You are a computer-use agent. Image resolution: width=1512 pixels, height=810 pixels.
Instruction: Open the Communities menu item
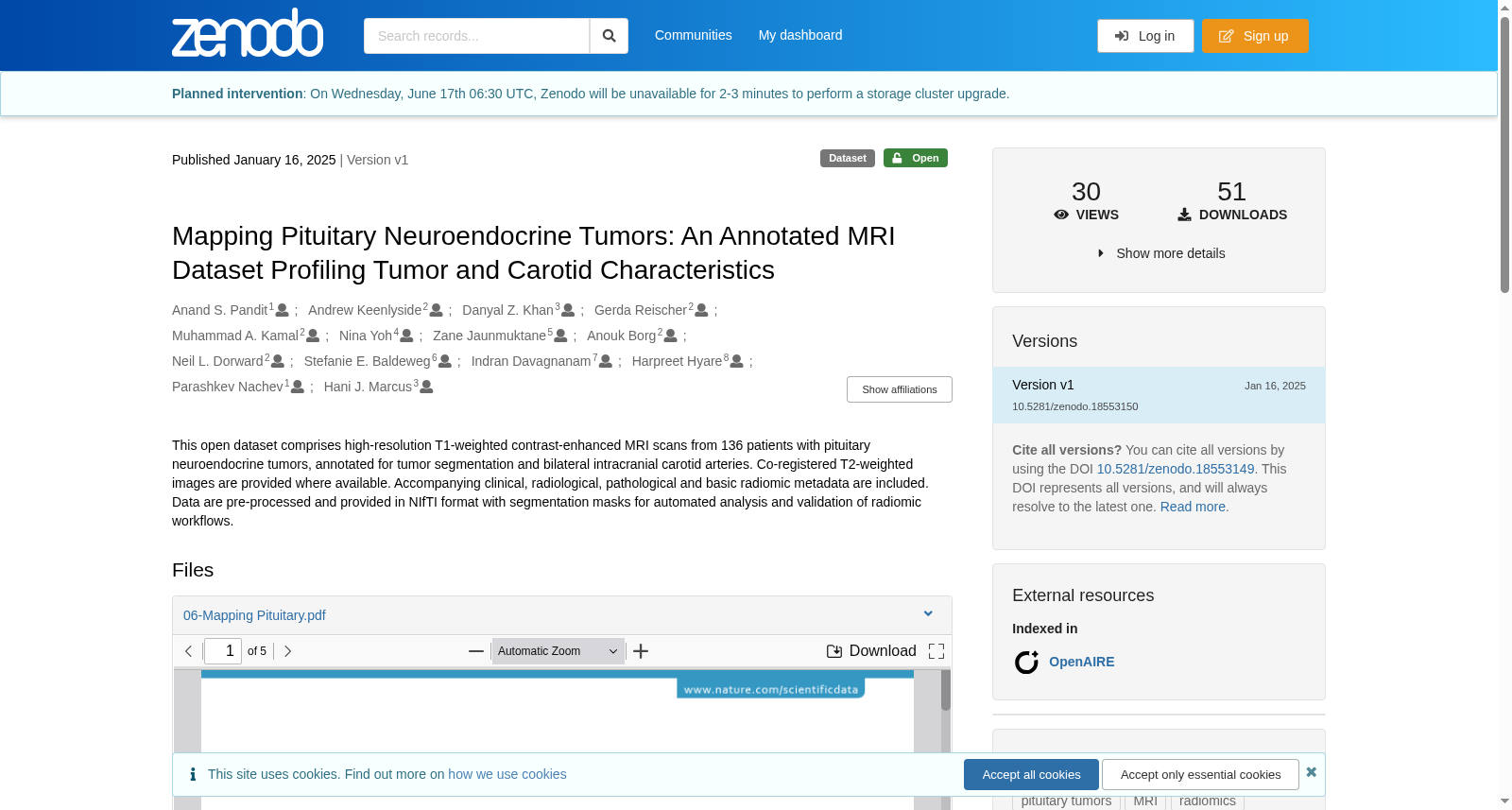[x=694, y=35]
